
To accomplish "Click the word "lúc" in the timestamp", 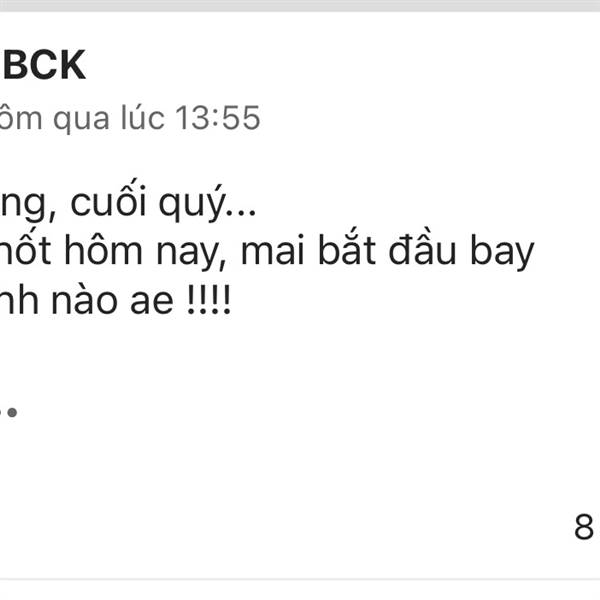I will click(x=143, y=117).
